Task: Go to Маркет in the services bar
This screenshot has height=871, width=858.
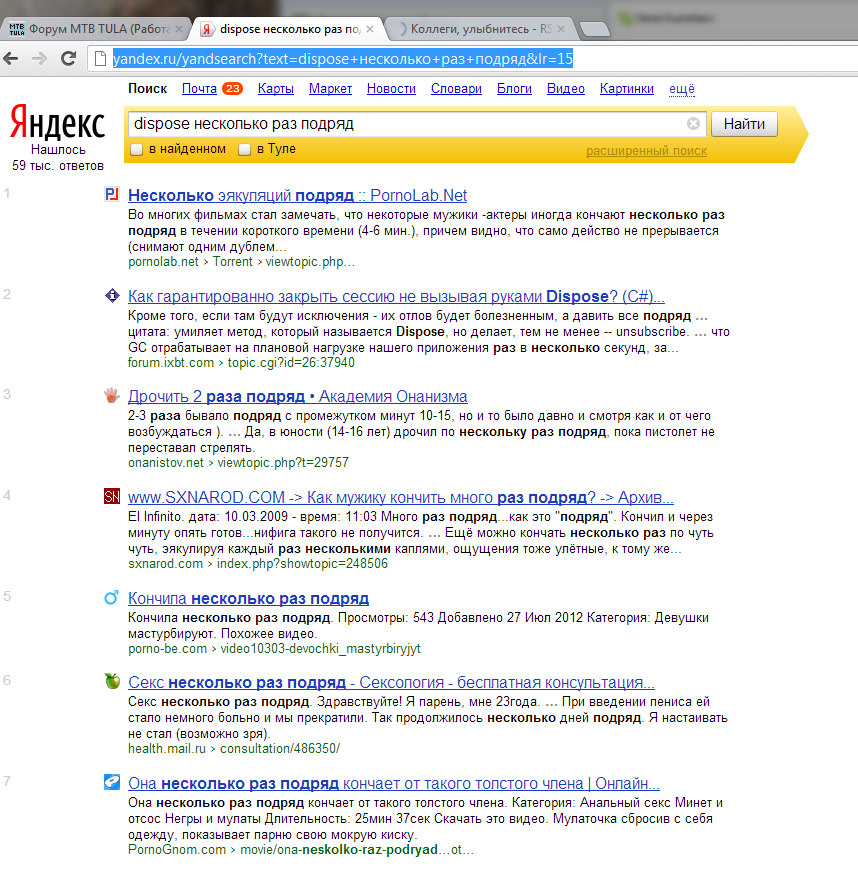Action: pos(330,89)
